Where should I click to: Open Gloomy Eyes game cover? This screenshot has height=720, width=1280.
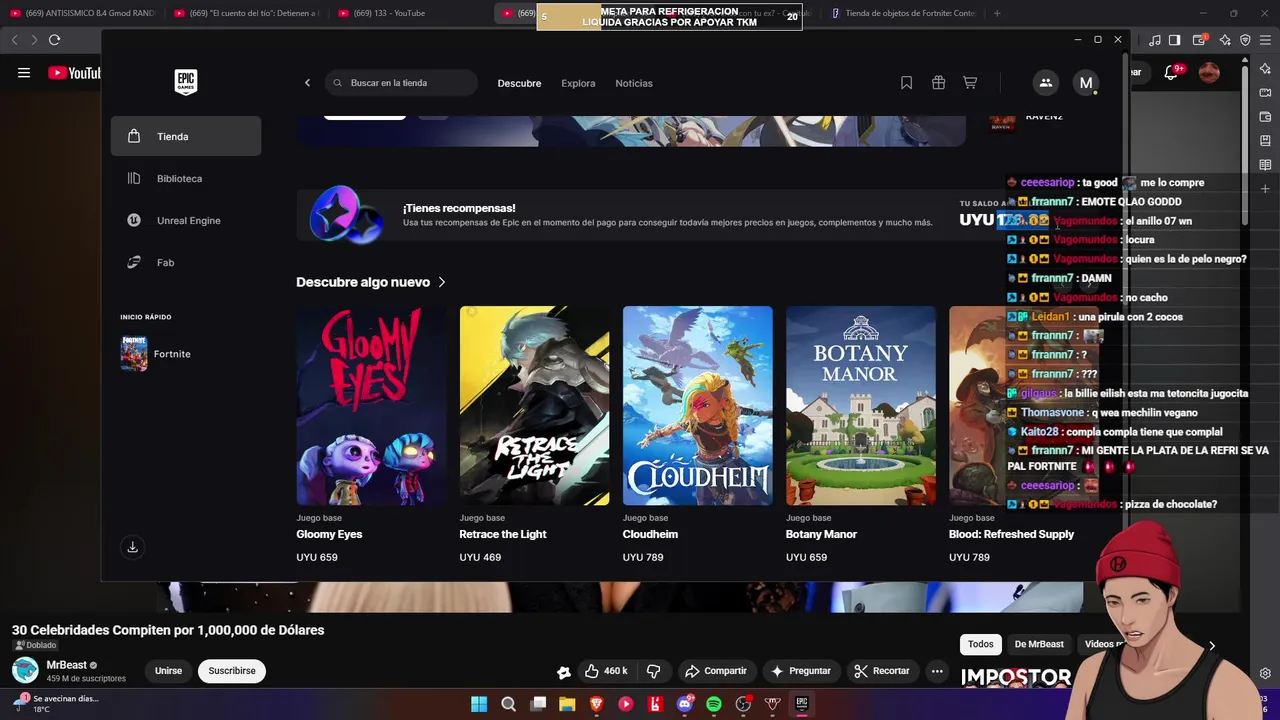371,405
